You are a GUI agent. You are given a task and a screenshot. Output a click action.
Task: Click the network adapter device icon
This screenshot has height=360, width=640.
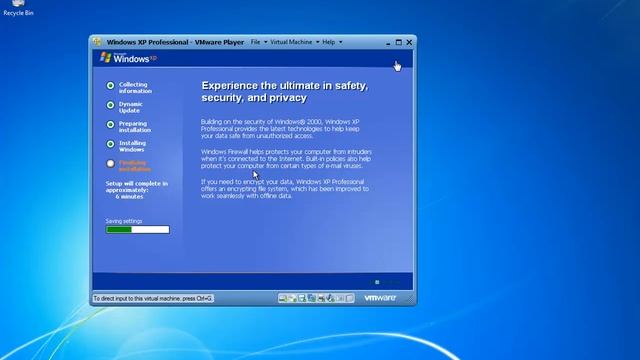point(312,299)
